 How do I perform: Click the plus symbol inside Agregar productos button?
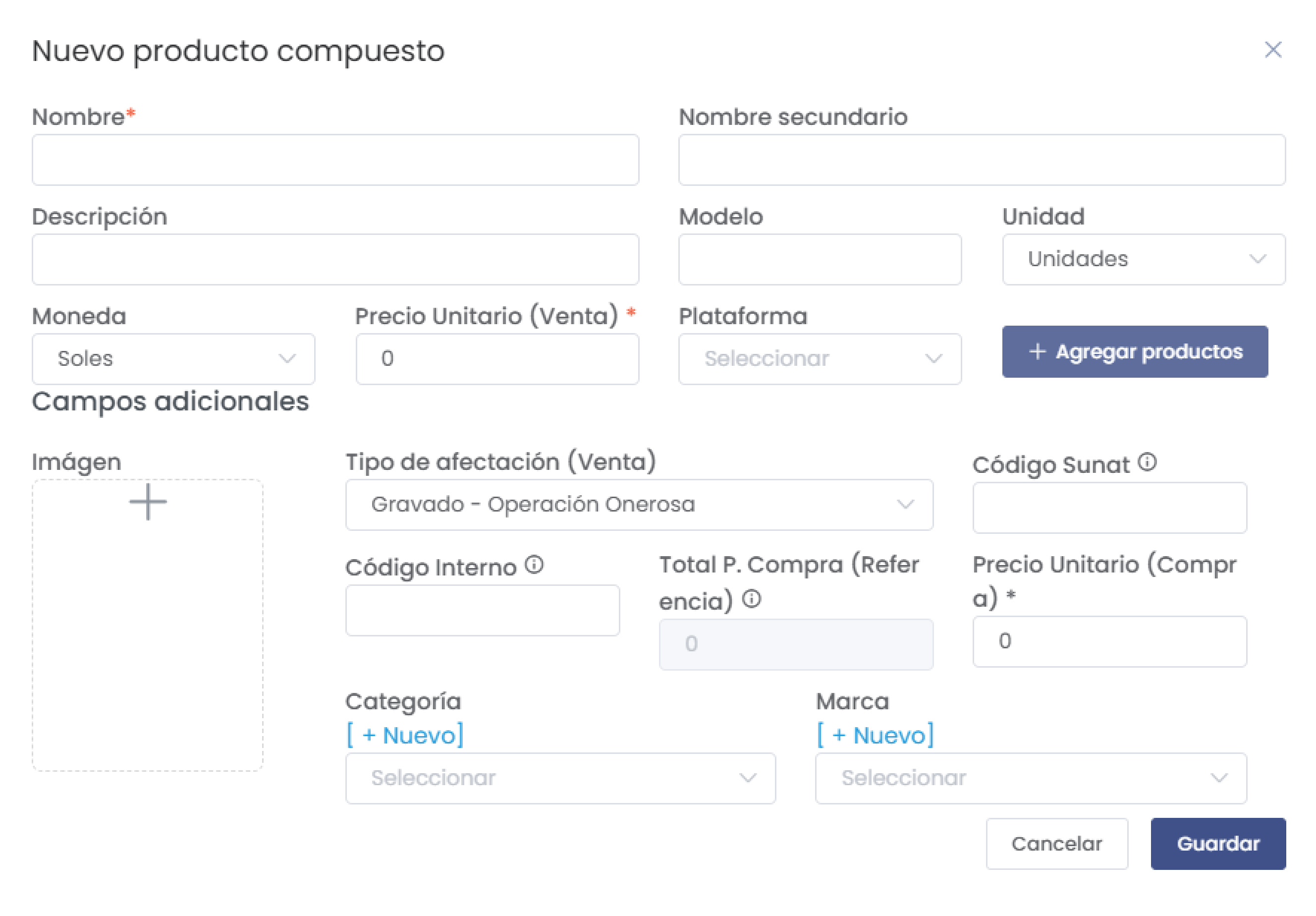click(1038, 352)
